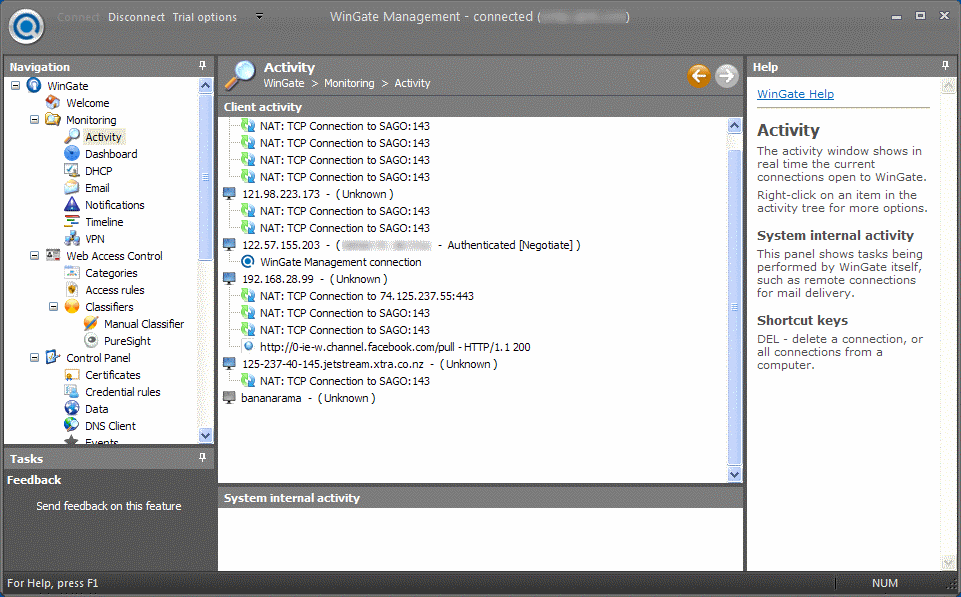
Task: Collapse the Classifiers tree node
Action: coord(53,306)
